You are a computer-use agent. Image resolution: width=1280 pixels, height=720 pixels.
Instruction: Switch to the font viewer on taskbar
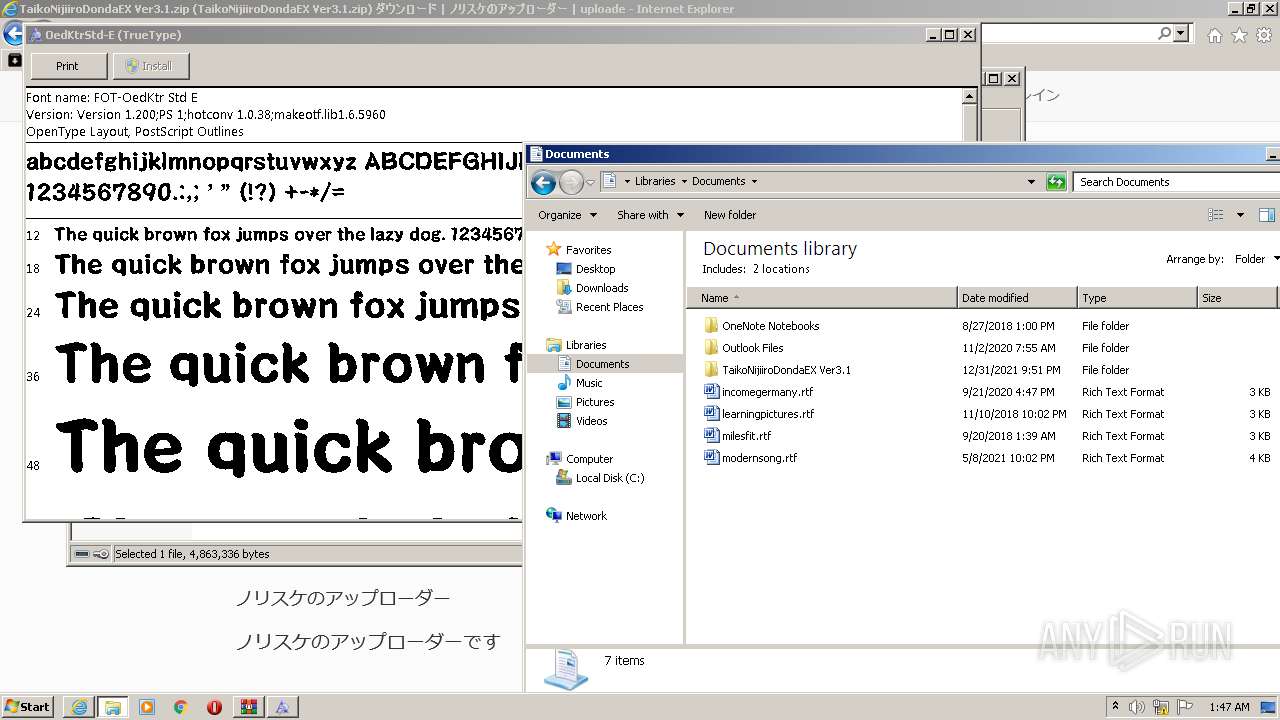tap(283, 706)
